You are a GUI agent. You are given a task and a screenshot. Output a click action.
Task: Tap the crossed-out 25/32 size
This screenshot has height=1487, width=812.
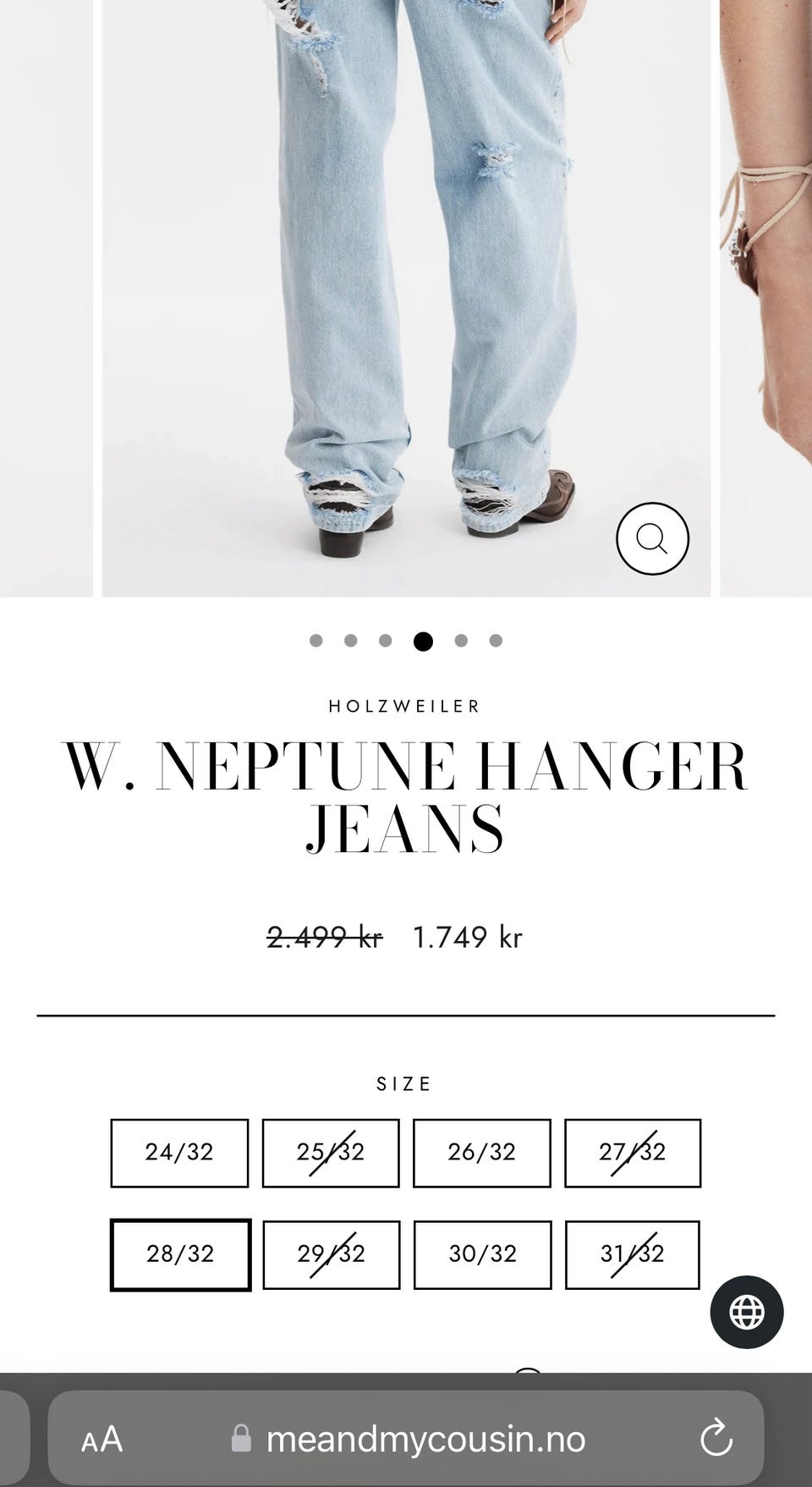pyautogui.click(x=331, y=1153)
